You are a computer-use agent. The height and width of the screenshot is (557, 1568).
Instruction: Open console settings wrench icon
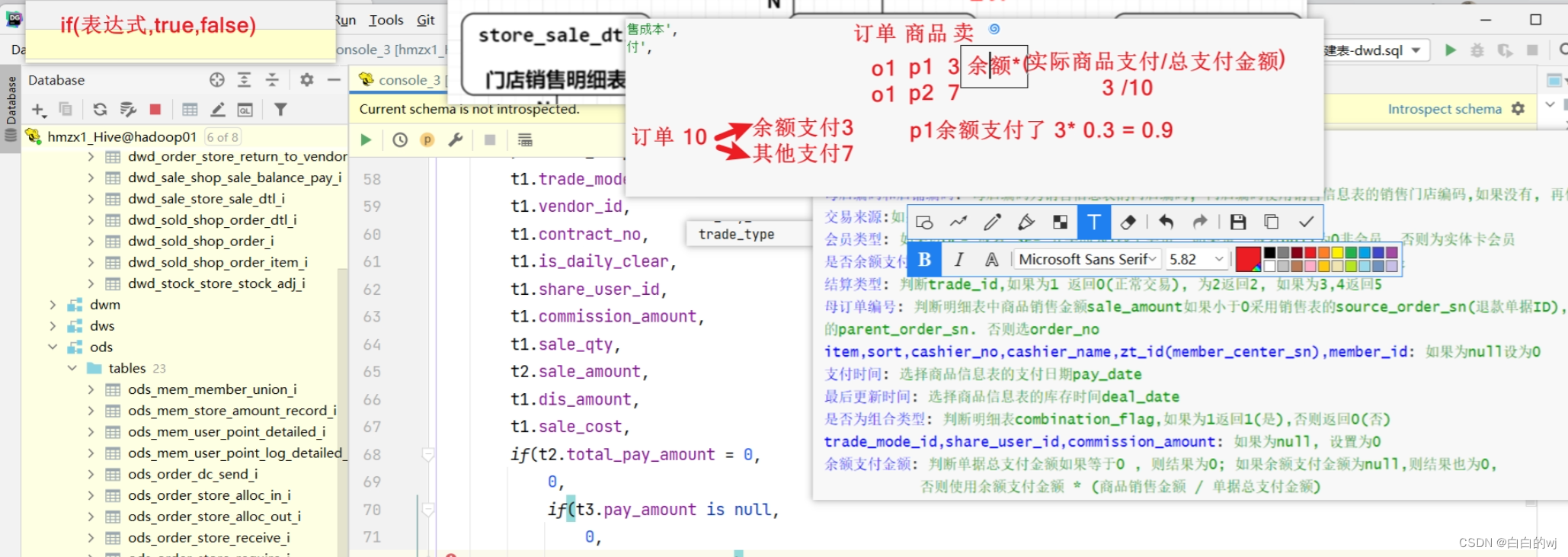coord(456,140)
